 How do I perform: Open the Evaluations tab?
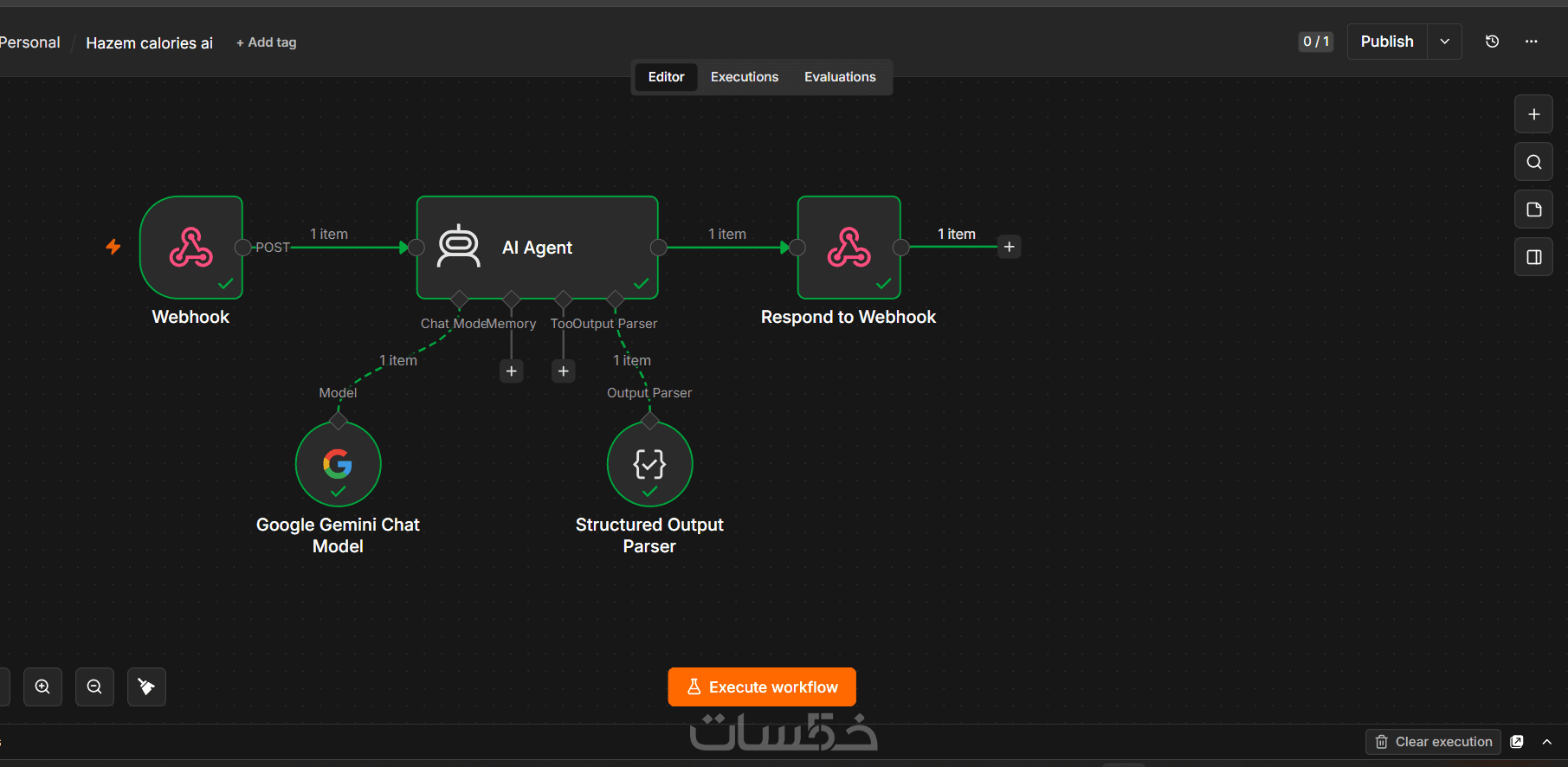click(x=840, y=77)
